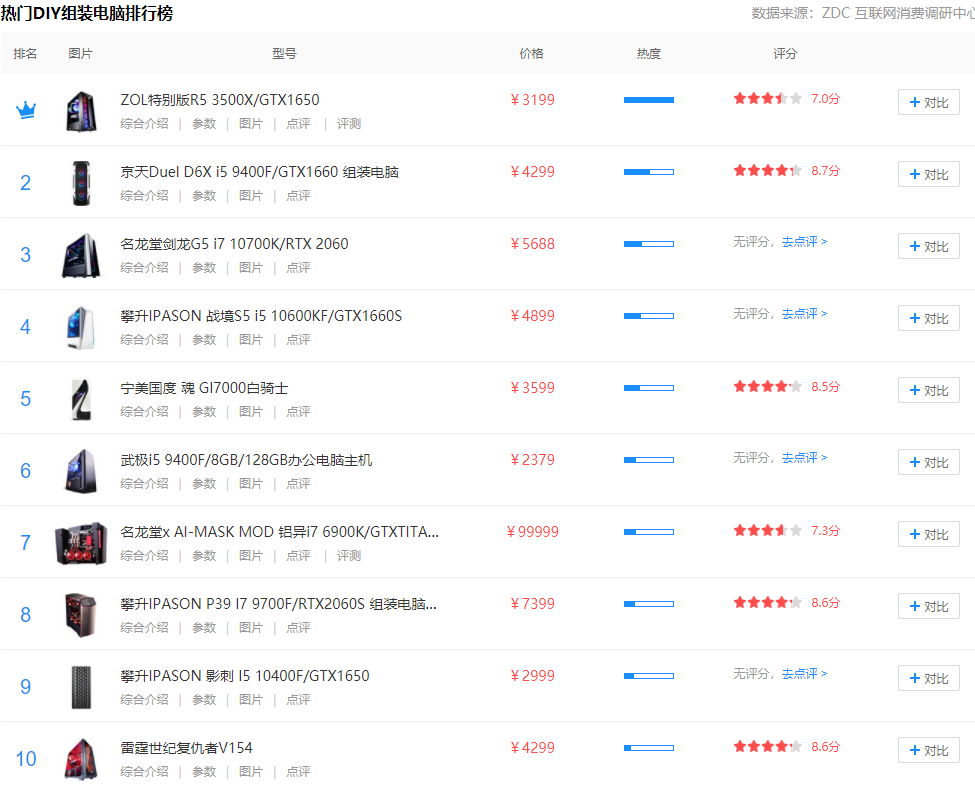Click 去点评 link for 名龙堂剑龙G5
The image size is (975, 793).
coord(804,242)
